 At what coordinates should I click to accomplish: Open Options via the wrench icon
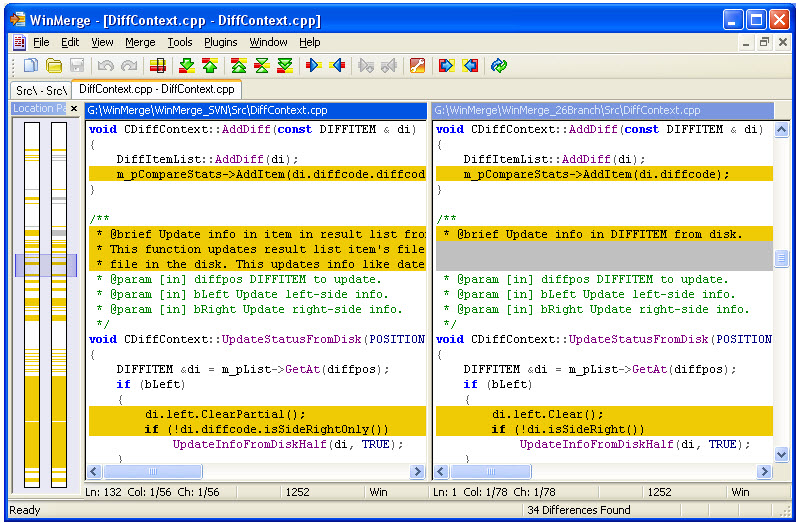417,66
